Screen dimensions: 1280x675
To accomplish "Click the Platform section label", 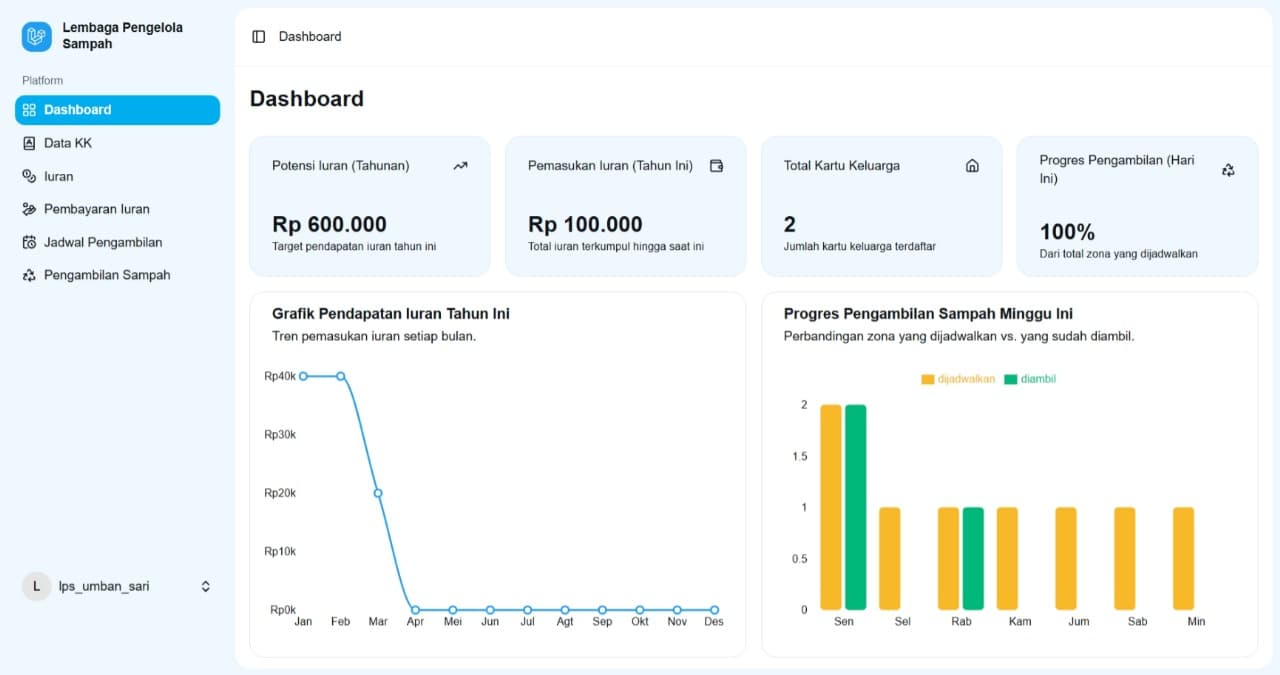I will pyautogui.click(x=42, y=80).
